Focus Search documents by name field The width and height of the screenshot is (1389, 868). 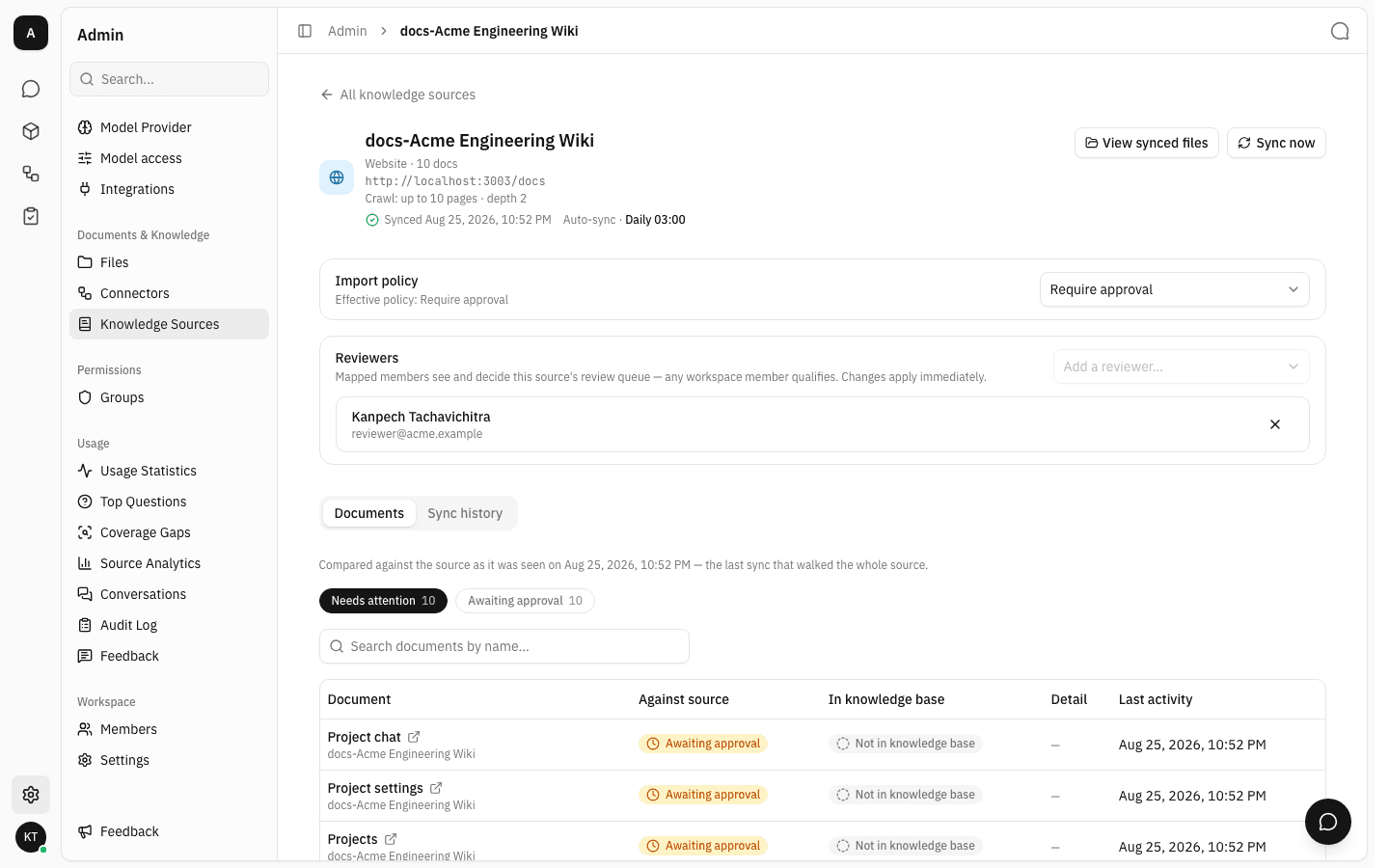(x=504, y=646)
